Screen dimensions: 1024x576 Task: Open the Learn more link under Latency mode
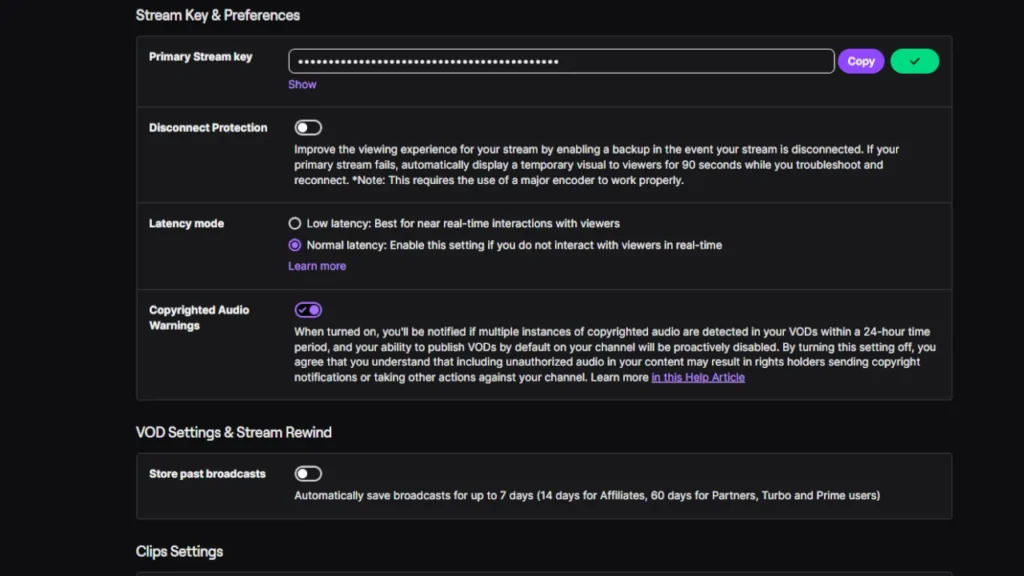click(316, 265)
